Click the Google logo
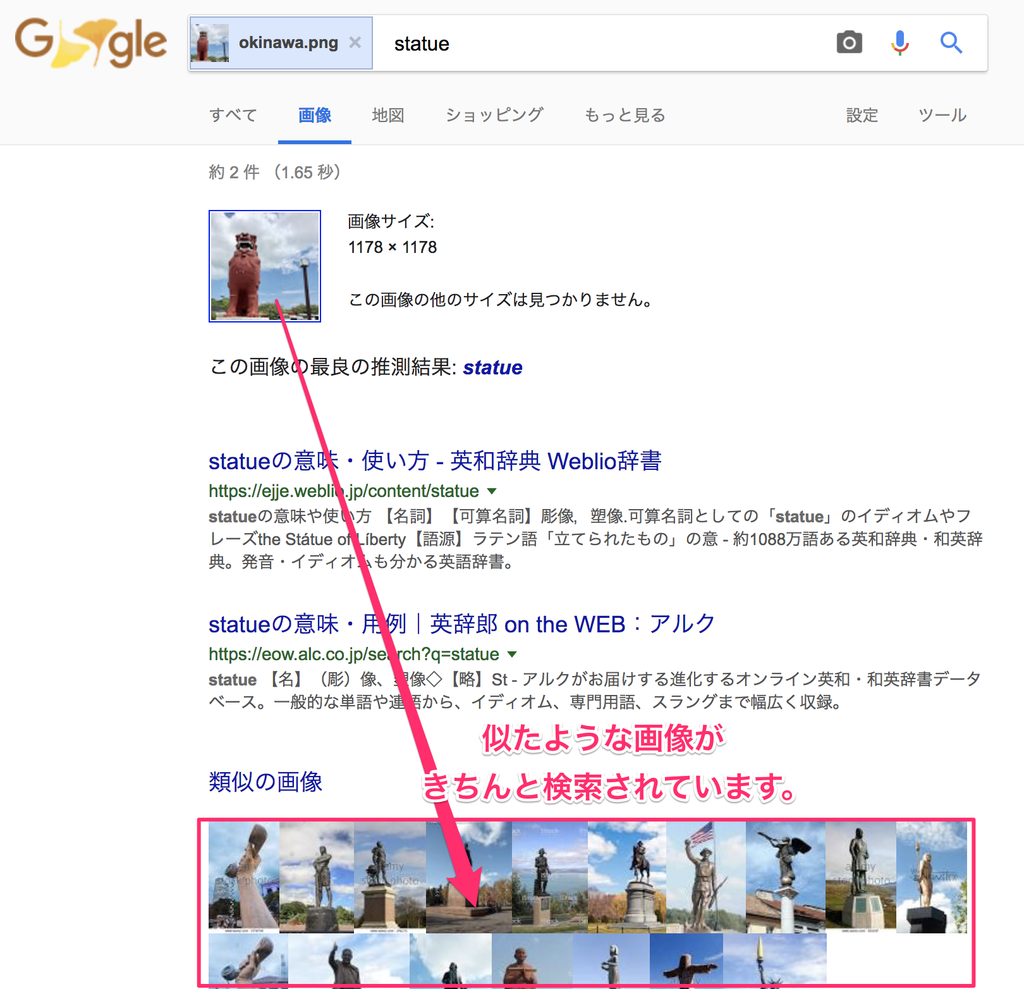This screenshot has height=989, width=1024. click(90, 42)
